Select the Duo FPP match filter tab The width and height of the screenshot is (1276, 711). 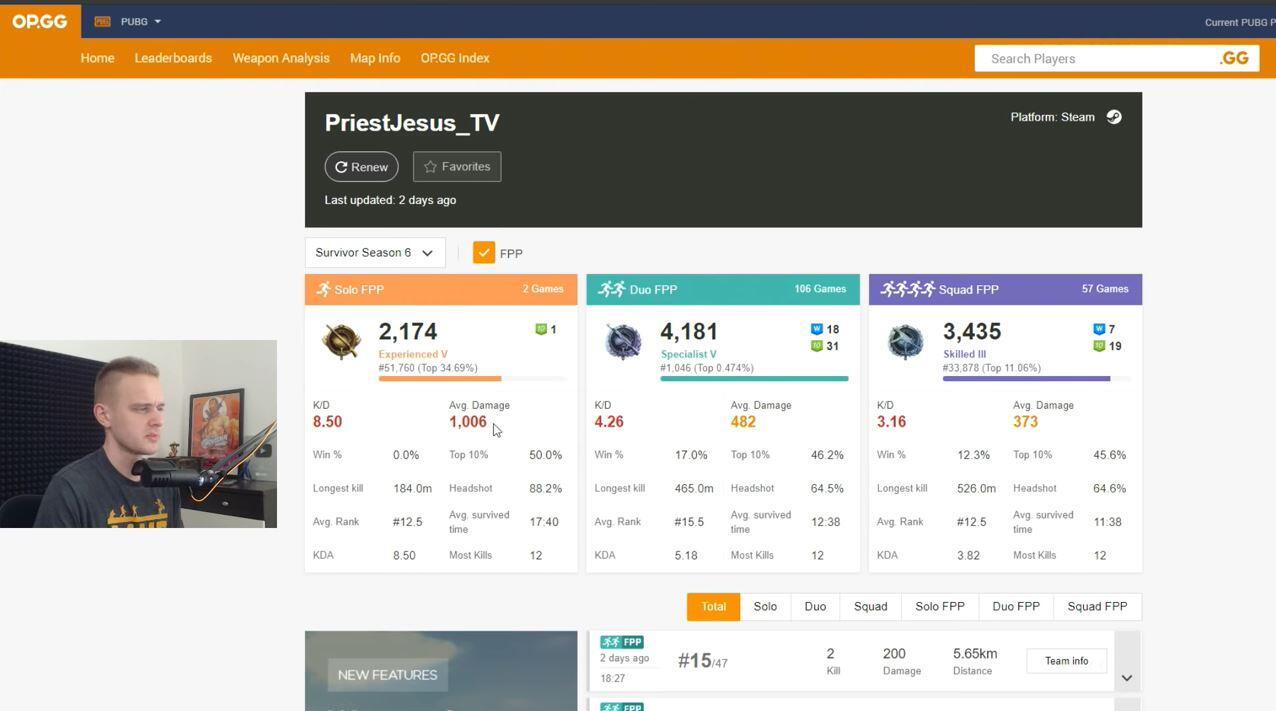point(1015,606)
